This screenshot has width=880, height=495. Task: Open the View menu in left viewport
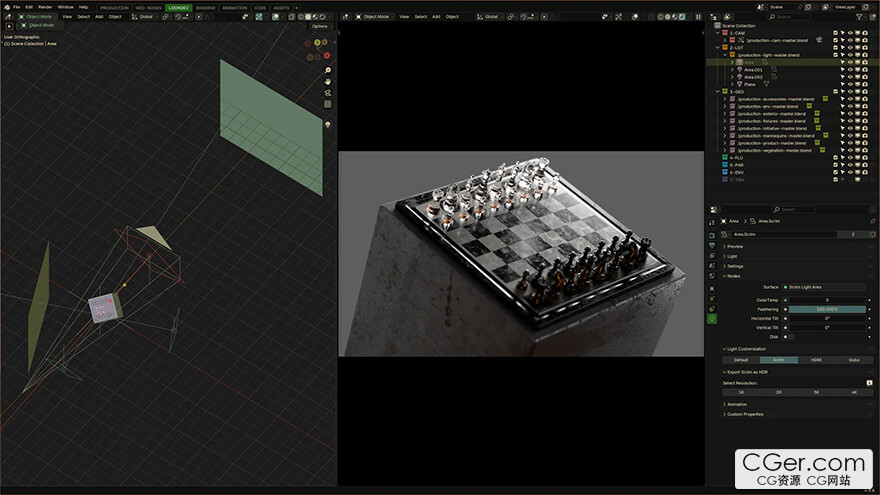(67, 17)
